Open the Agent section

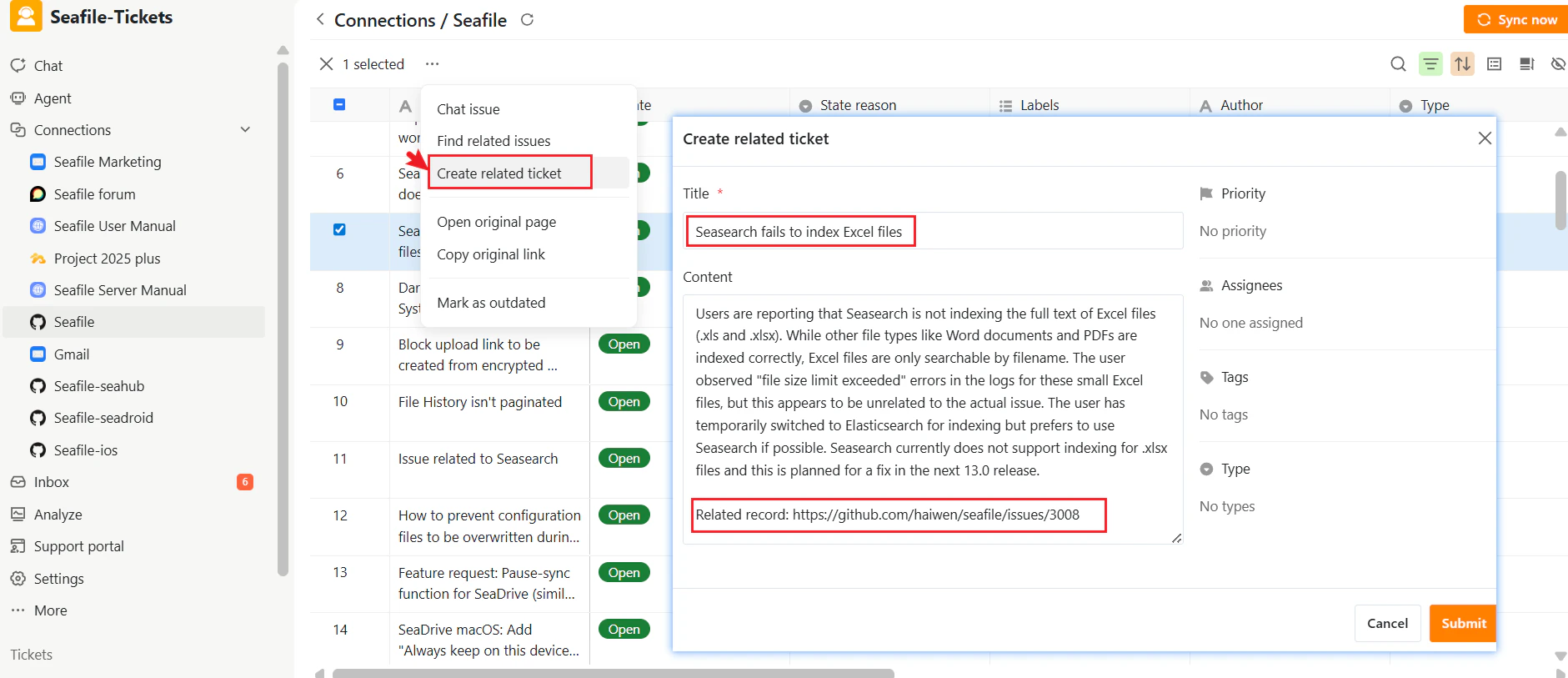[x=53, y=98]
